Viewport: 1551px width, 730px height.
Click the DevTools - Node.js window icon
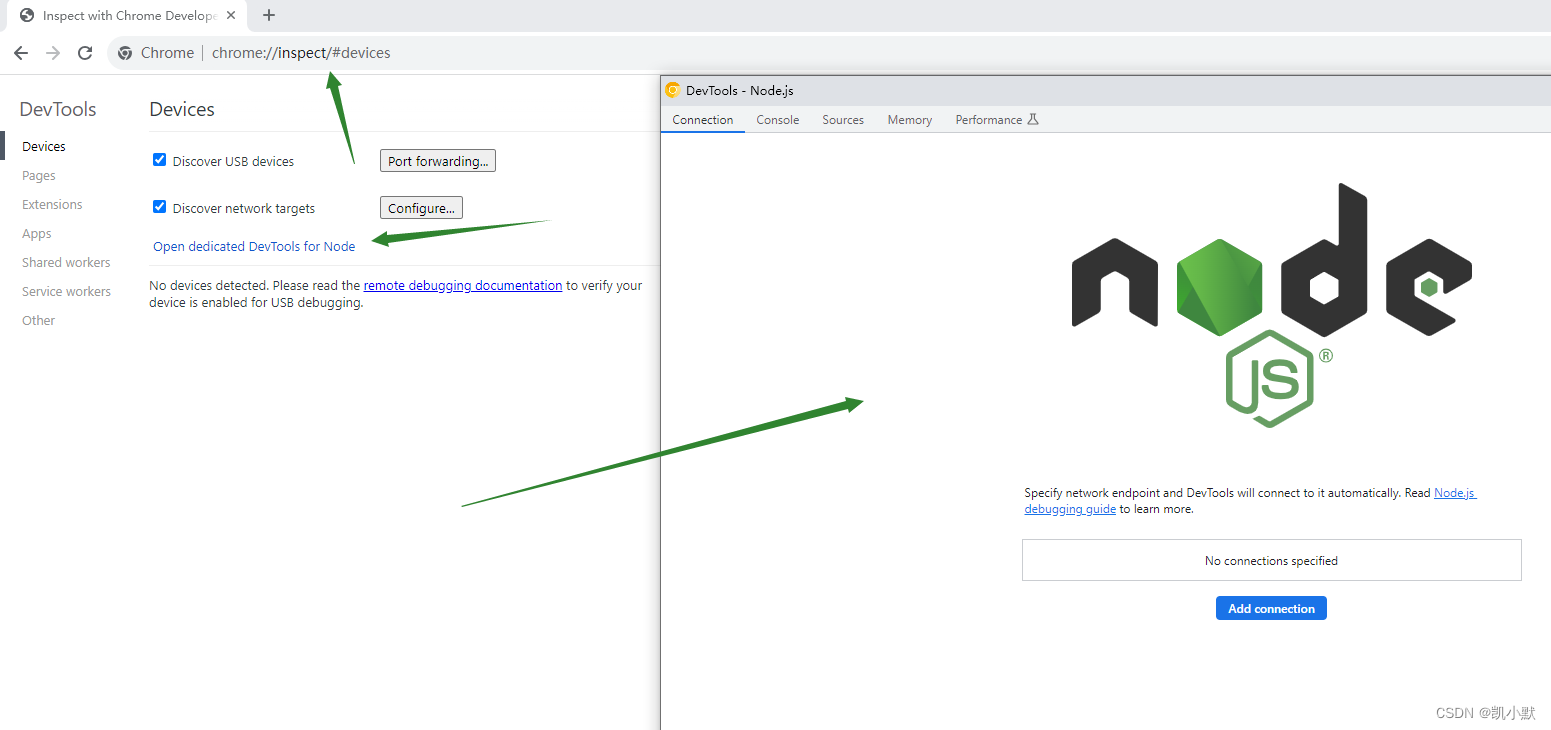(x=673, y=90)
